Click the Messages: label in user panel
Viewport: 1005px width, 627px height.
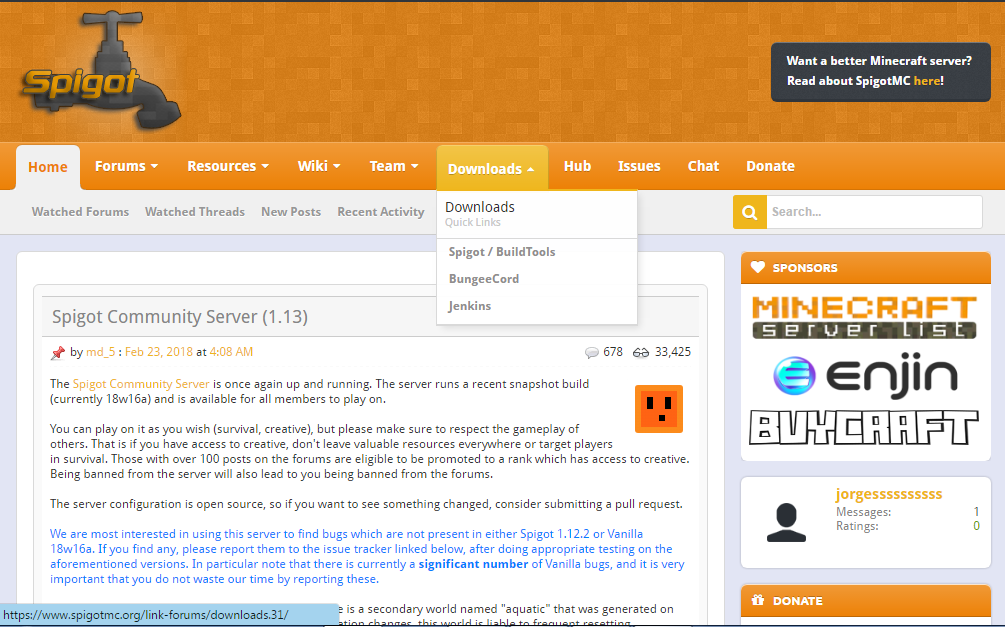863,512
